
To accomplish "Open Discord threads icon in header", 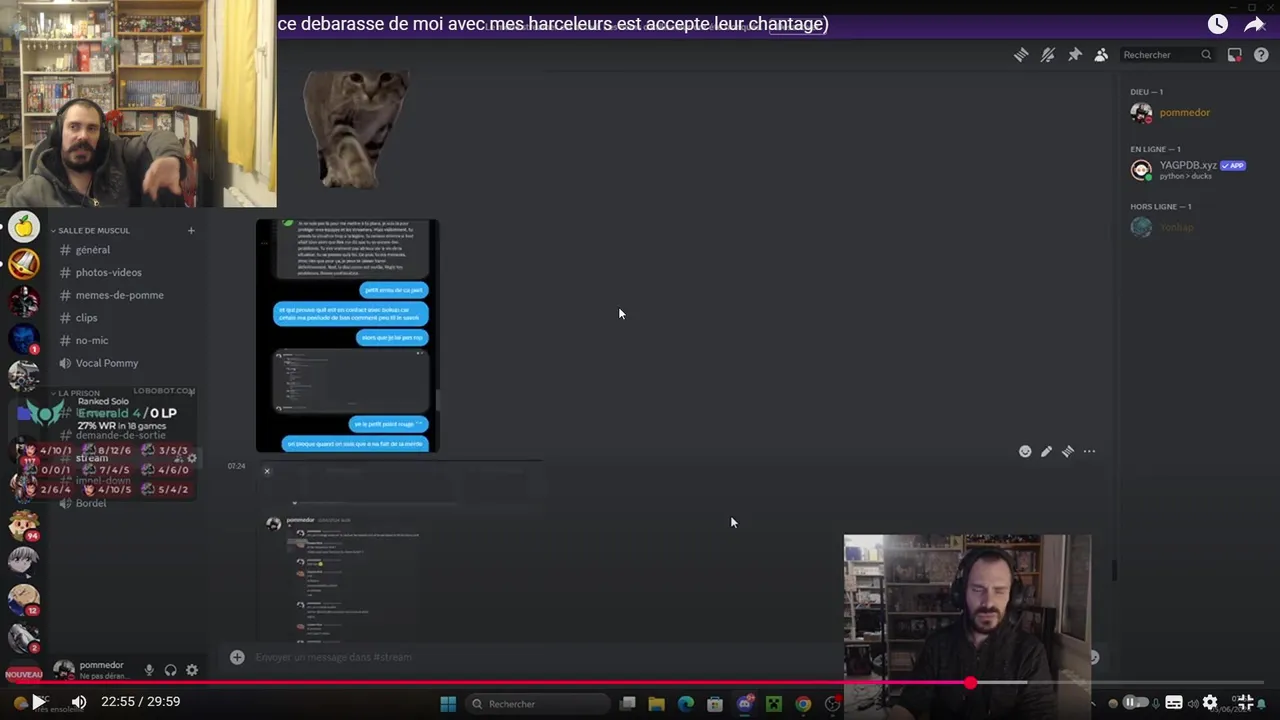I will tap(1021, 55).
